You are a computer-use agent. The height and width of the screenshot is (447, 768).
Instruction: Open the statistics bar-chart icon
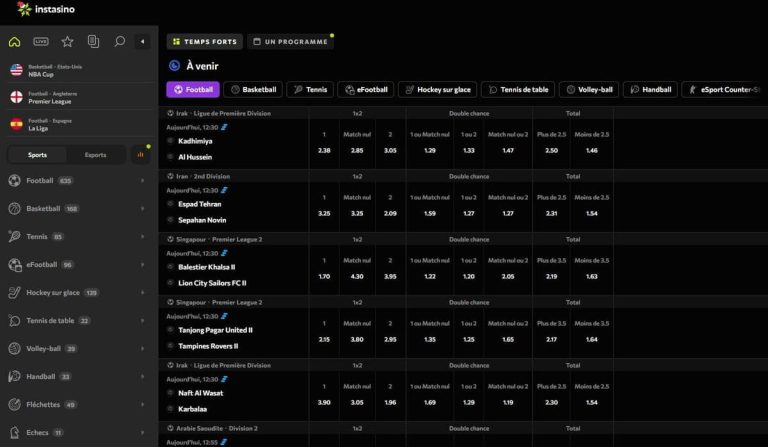(x=141, y=155)
